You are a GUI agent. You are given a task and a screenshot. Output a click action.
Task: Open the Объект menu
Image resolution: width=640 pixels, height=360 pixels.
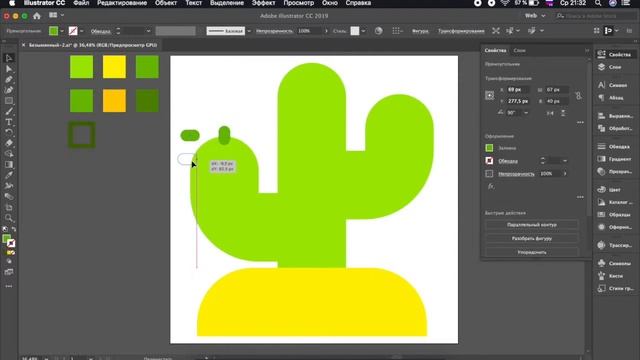(x=166, y=3)
